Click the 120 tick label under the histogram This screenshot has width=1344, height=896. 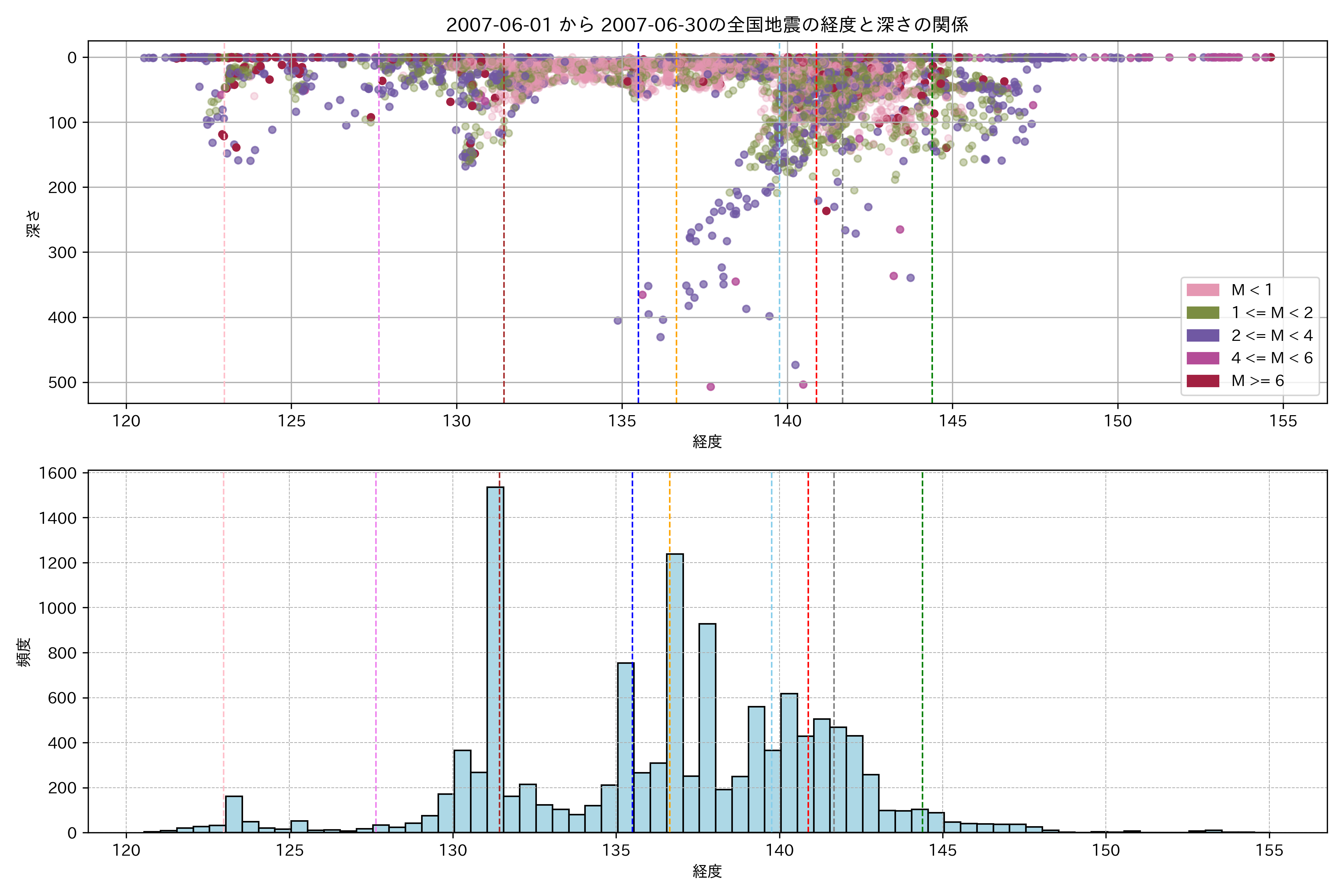coord(126,851)
